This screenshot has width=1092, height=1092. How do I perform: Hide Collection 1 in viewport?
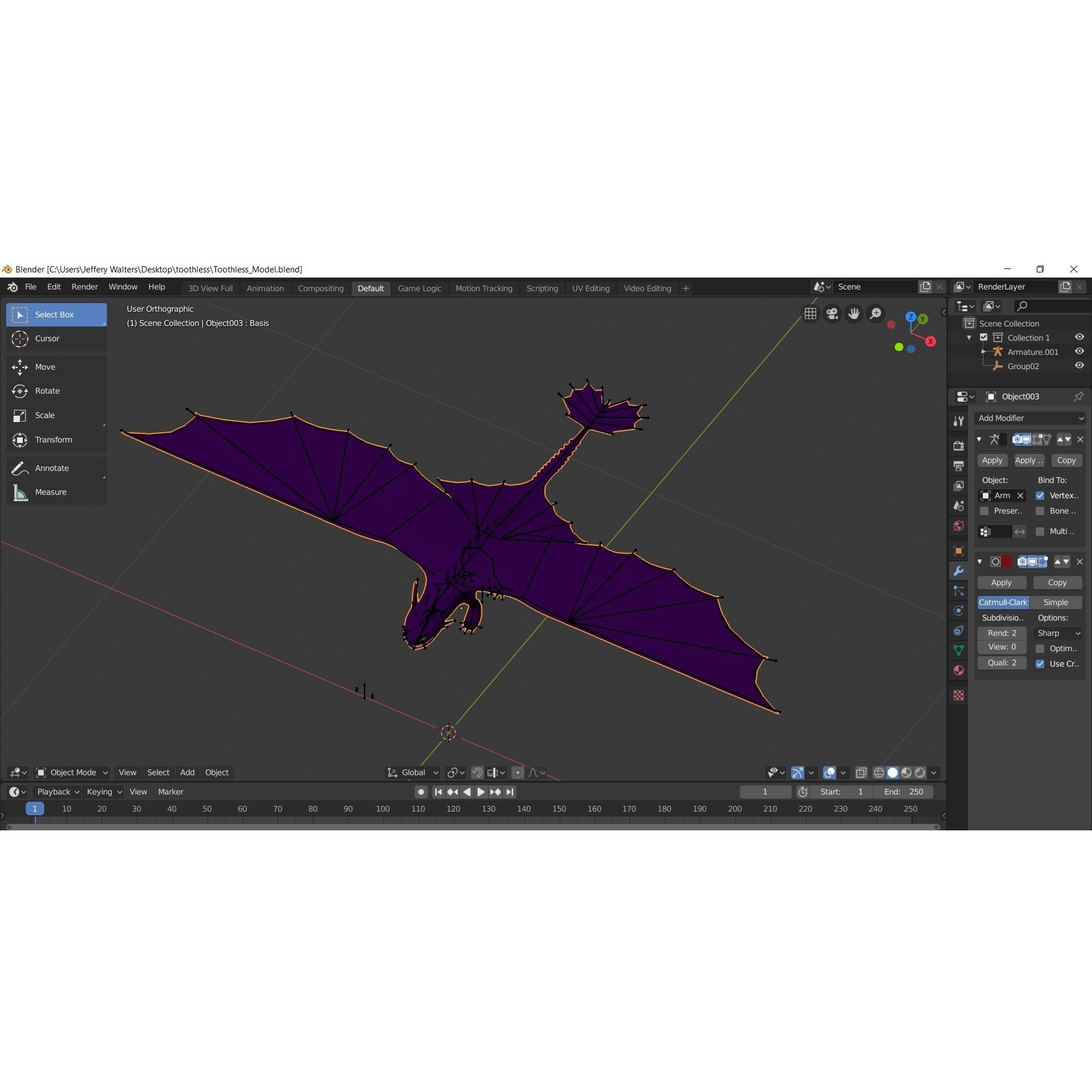coord(1079,337)
